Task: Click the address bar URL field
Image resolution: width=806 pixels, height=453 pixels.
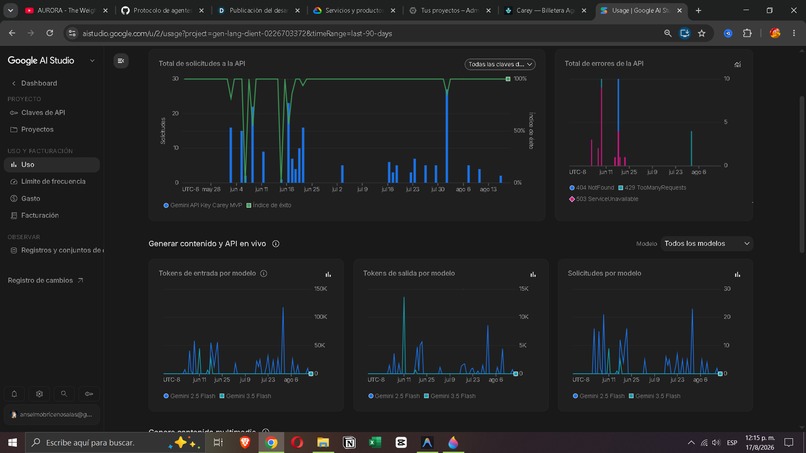Action: coord(370,33)
